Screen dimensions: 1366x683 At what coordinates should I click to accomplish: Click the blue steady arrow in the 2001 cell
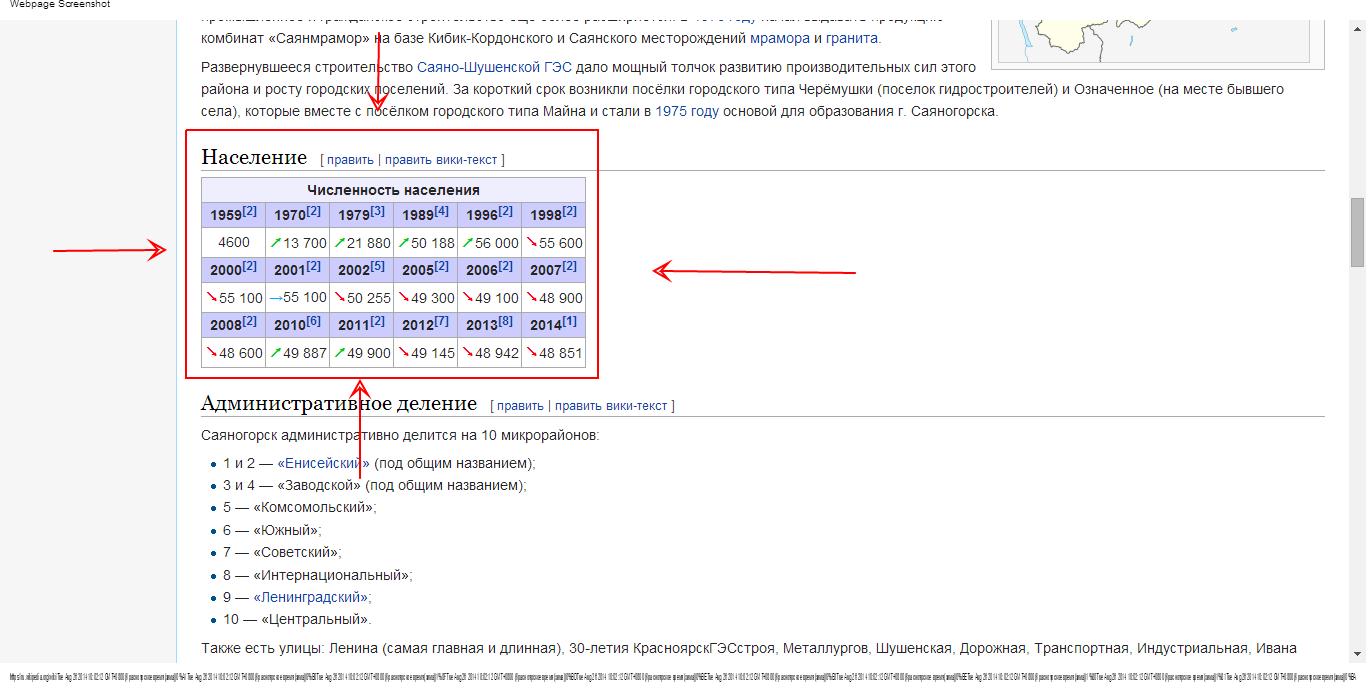276,297
